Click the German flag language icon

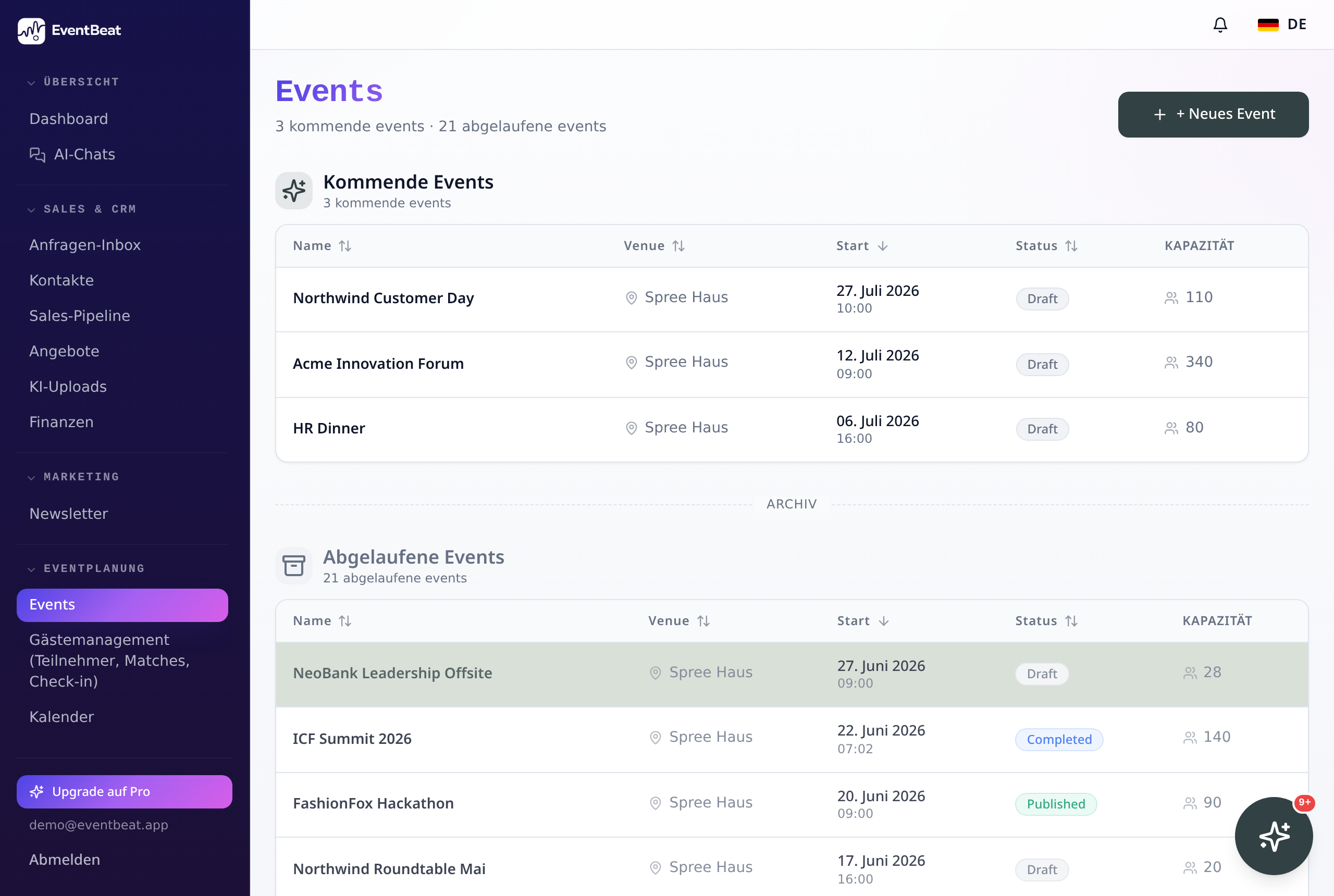[1268, 24]
